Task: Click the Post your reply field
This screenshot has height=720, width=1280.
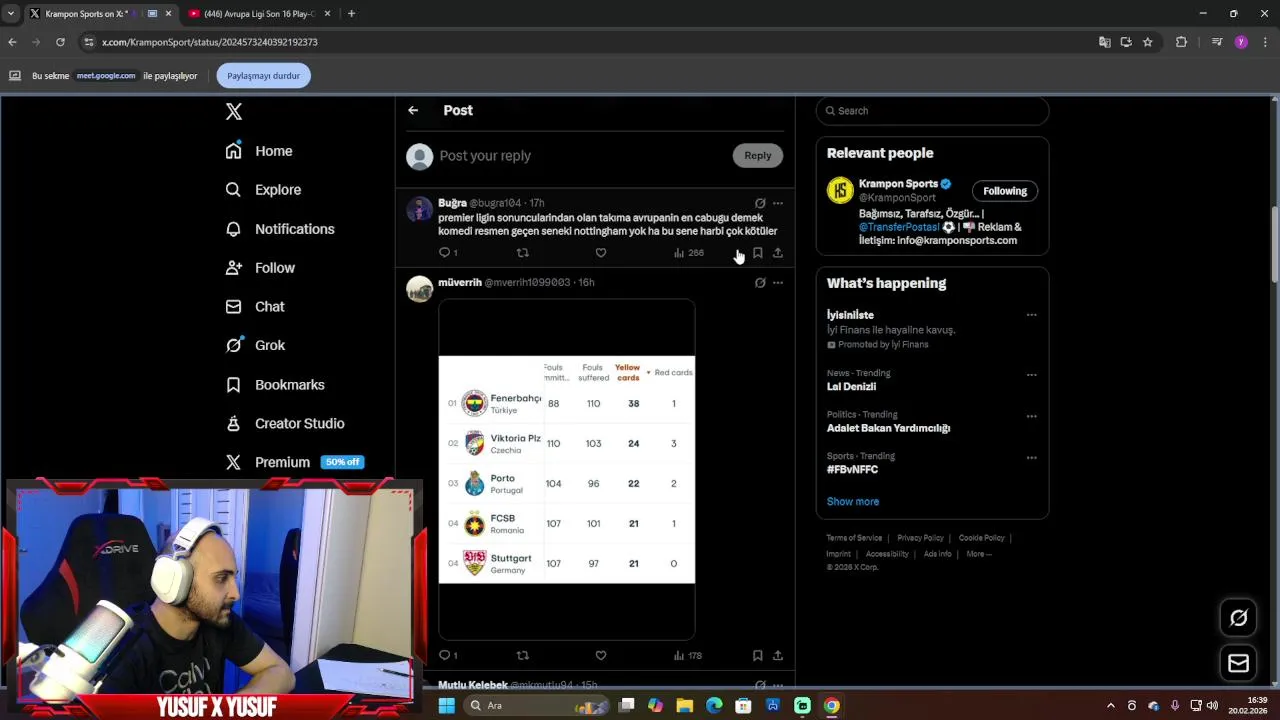Action: coord(580,156)
